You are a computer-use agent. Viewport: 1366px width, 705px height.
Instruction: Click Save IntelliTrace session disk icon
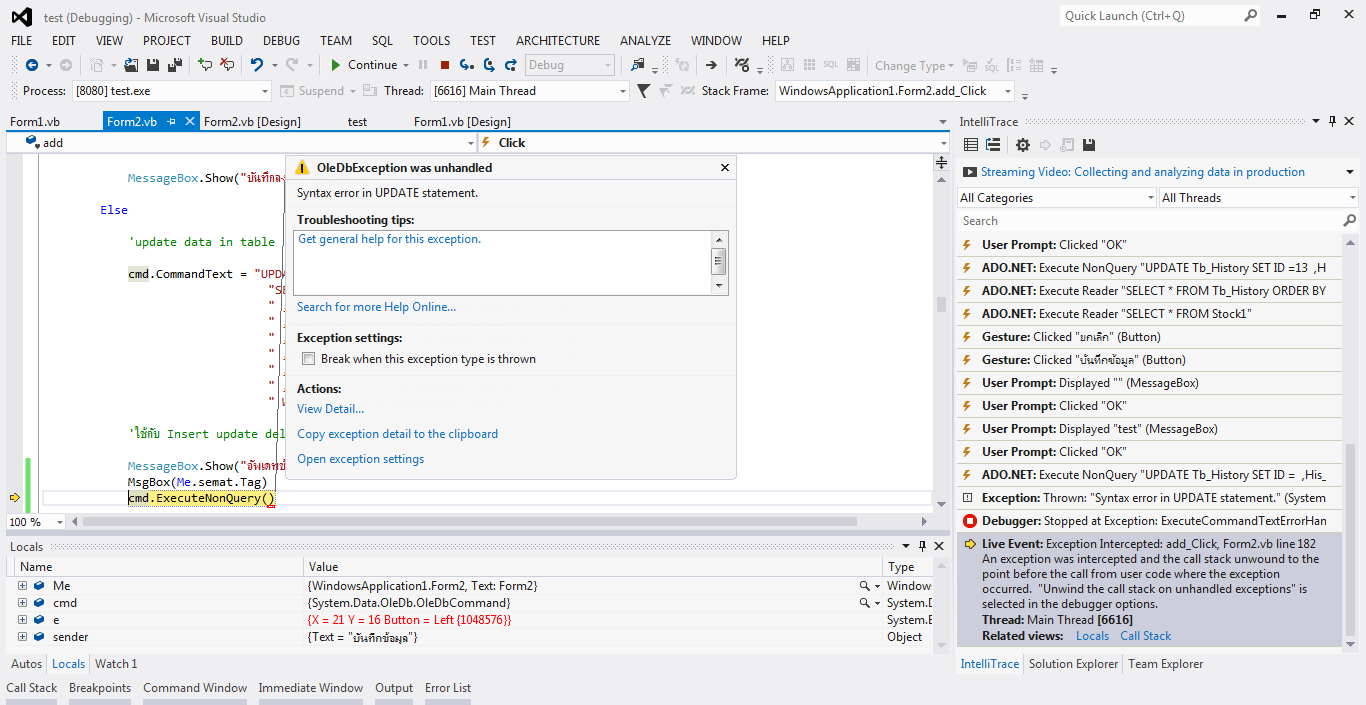pos(1089,145)
